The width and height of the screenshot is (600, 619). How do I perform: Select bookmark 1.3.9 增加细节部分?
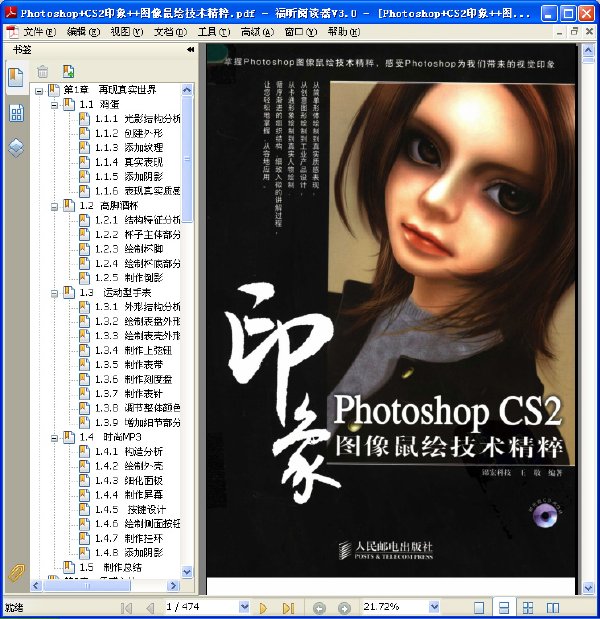pos(138,423)
